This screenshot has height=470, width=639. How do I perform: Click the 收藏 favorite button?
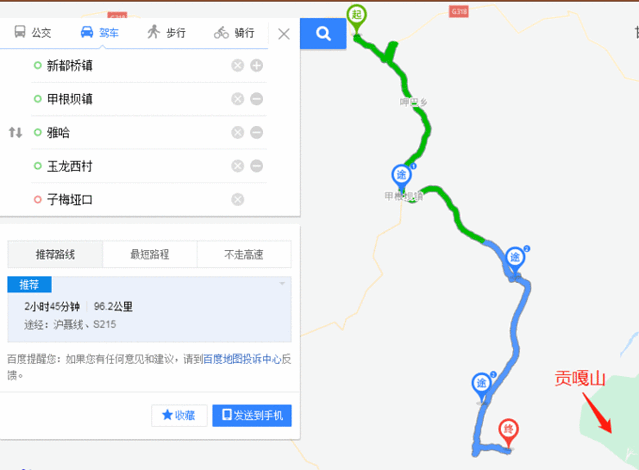[179, 415]
